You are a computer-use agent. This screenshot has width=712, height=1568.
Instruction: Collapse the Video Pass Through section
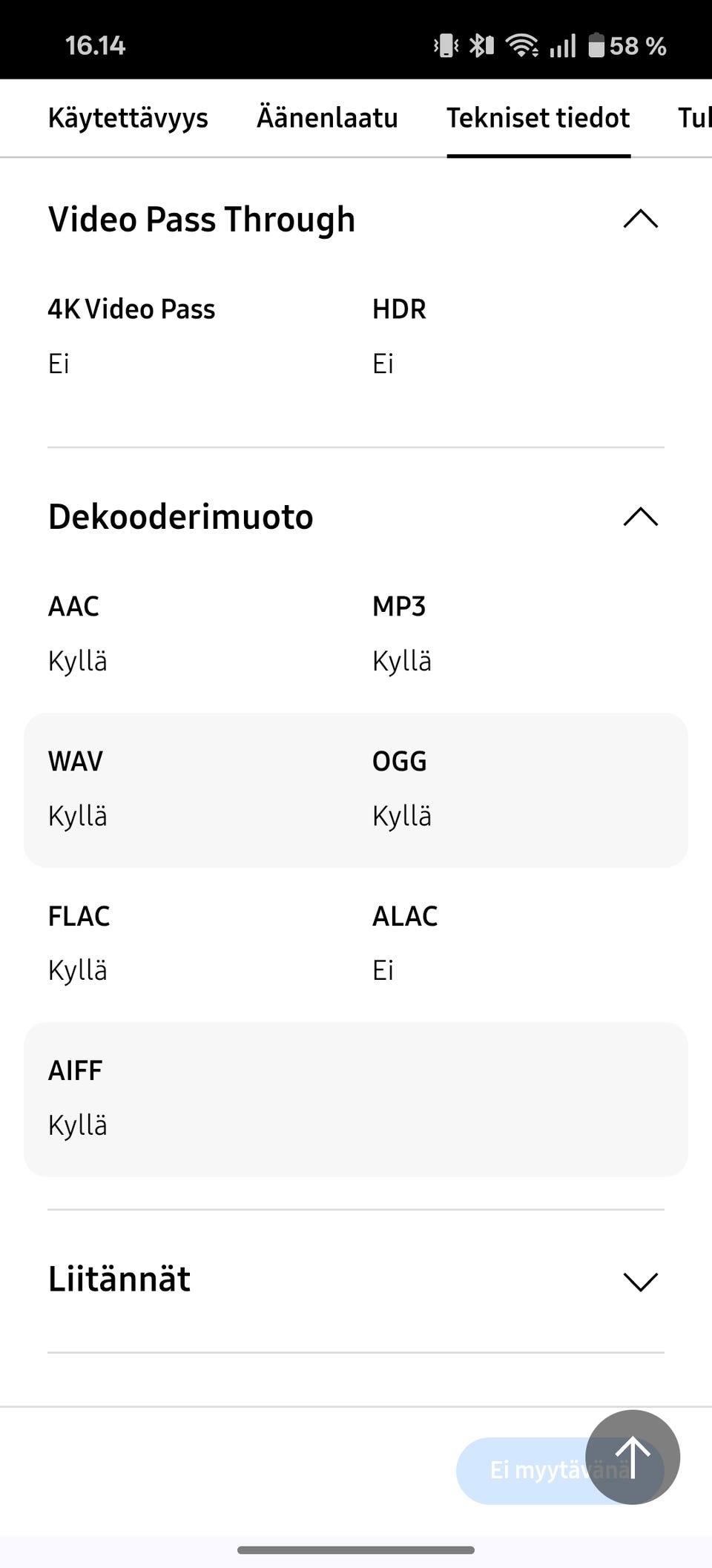tap(640, 219)
